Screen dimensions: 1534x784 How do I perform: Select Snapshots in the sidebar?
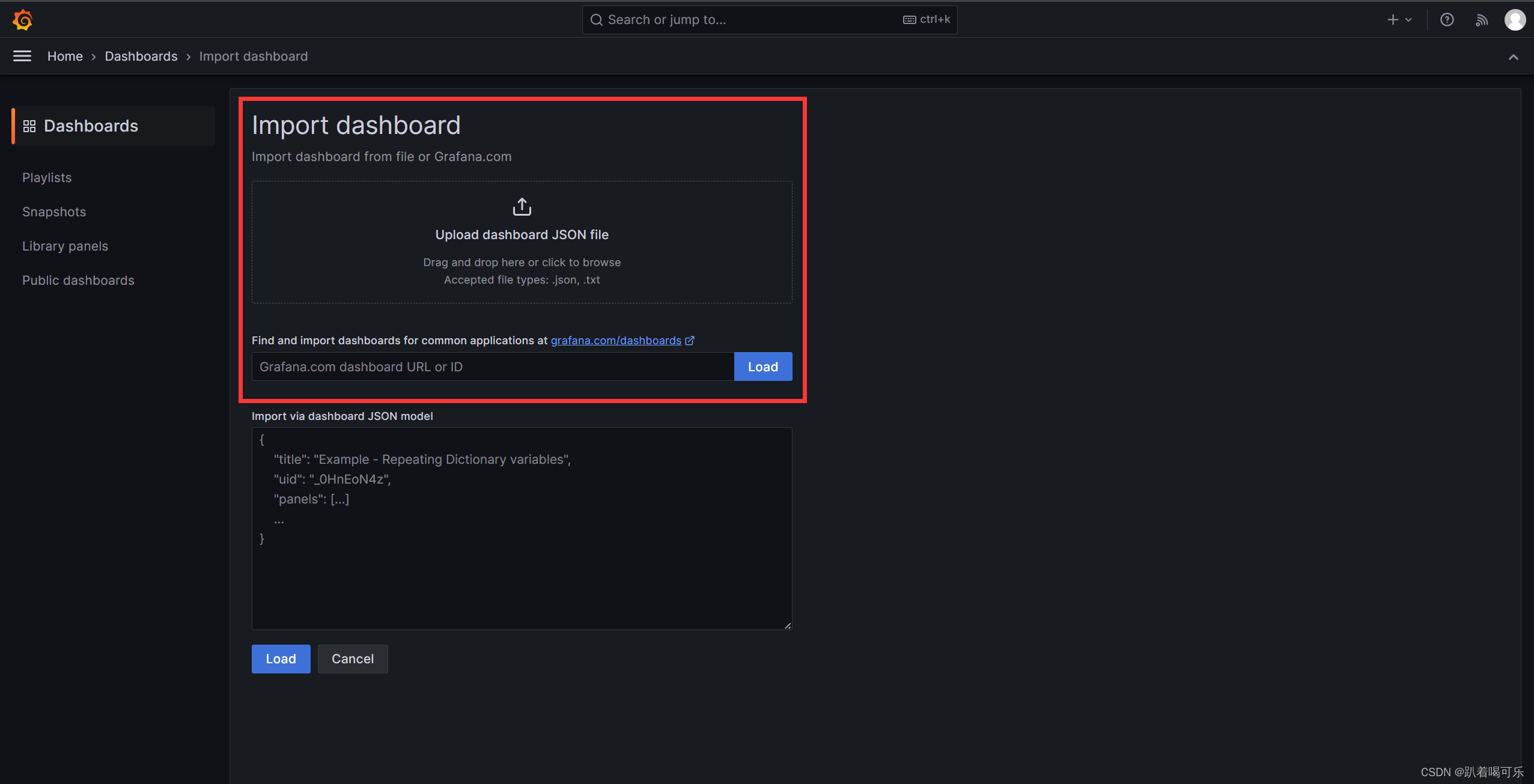[x=54, y=211]
